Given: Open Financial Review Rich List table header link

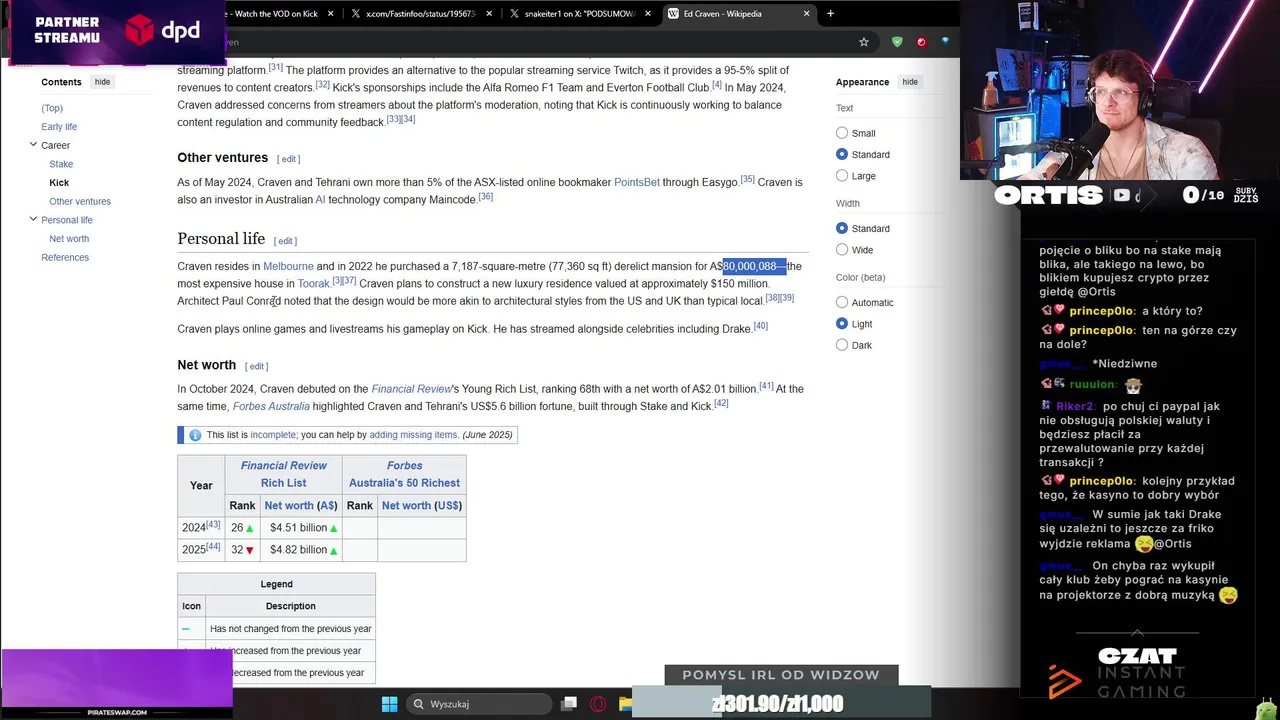Looking at the screenshot, I should click(x=284, y=474).
